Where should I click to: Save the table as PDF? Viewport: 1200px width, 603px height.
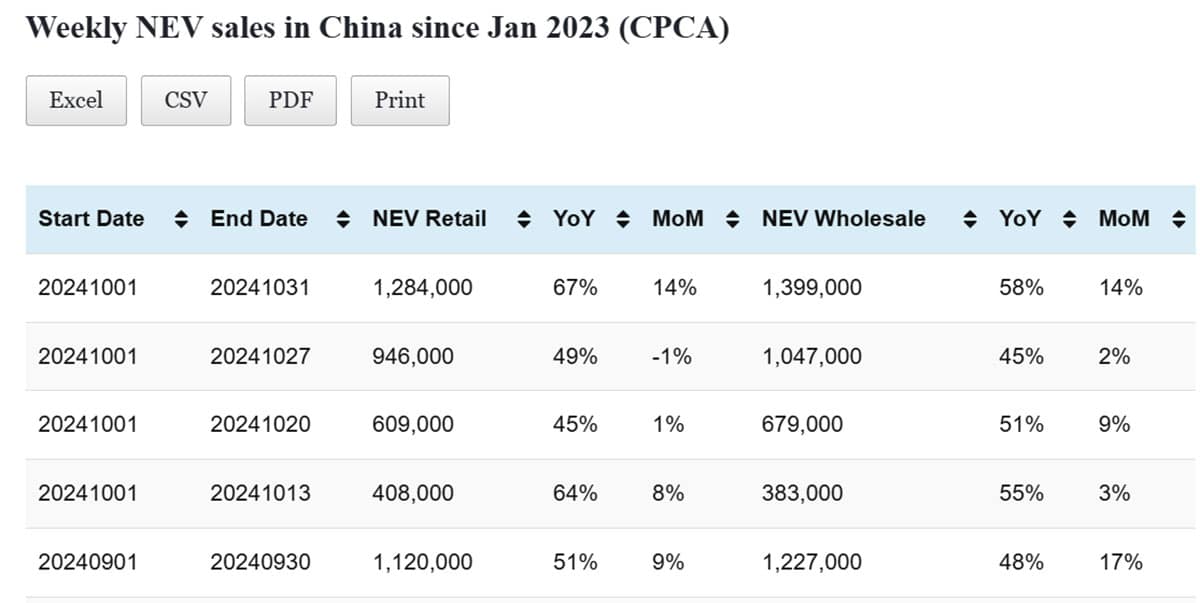coord(290,100)
